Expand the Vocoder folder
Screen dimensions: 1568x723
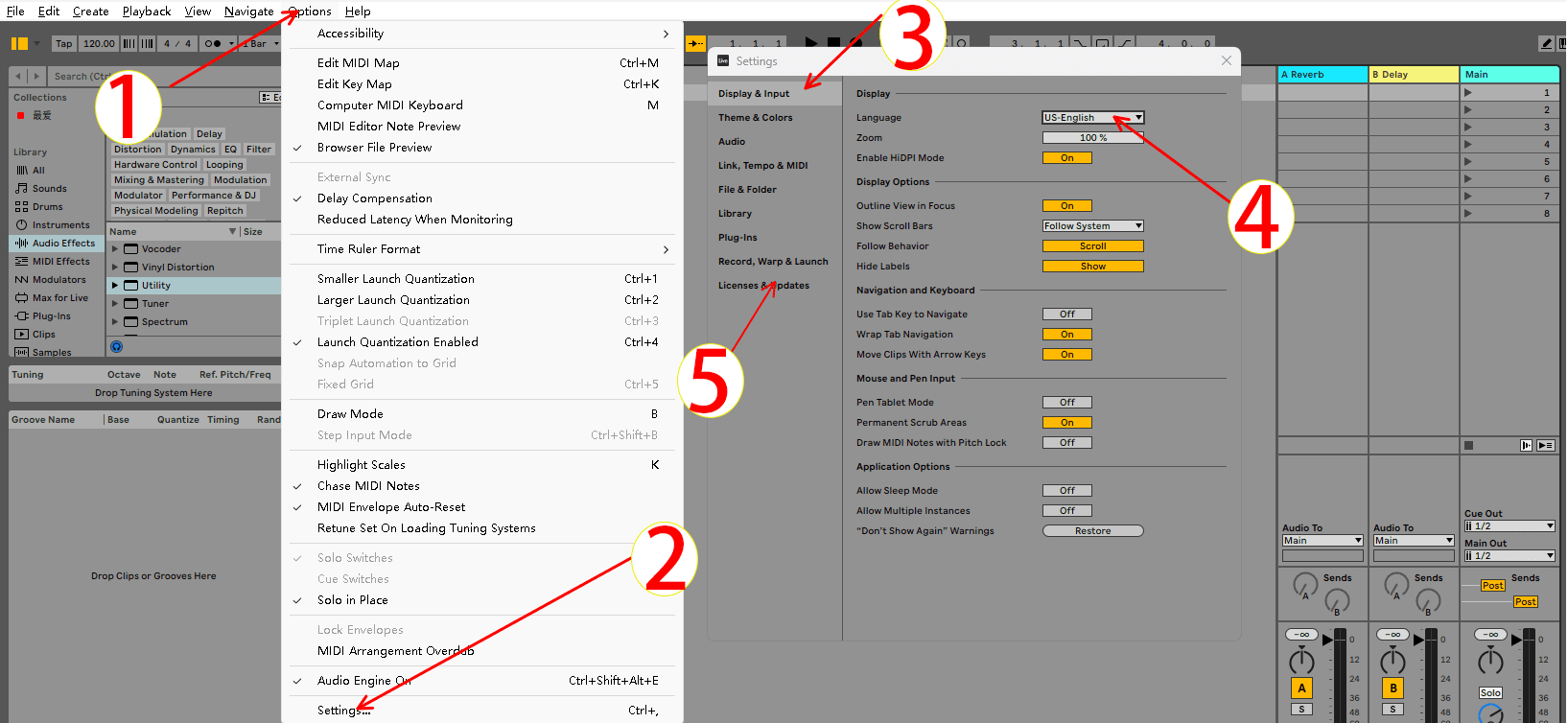click(x=115, y=249)
